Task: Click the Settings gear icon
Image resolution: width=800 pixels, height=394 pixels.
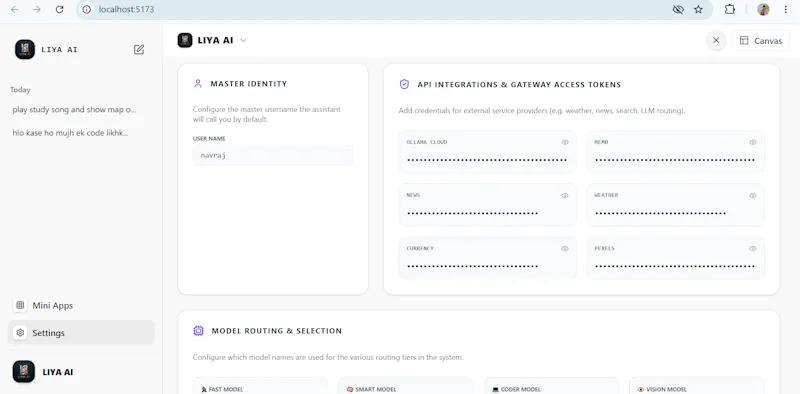Action: pos(20,333)
